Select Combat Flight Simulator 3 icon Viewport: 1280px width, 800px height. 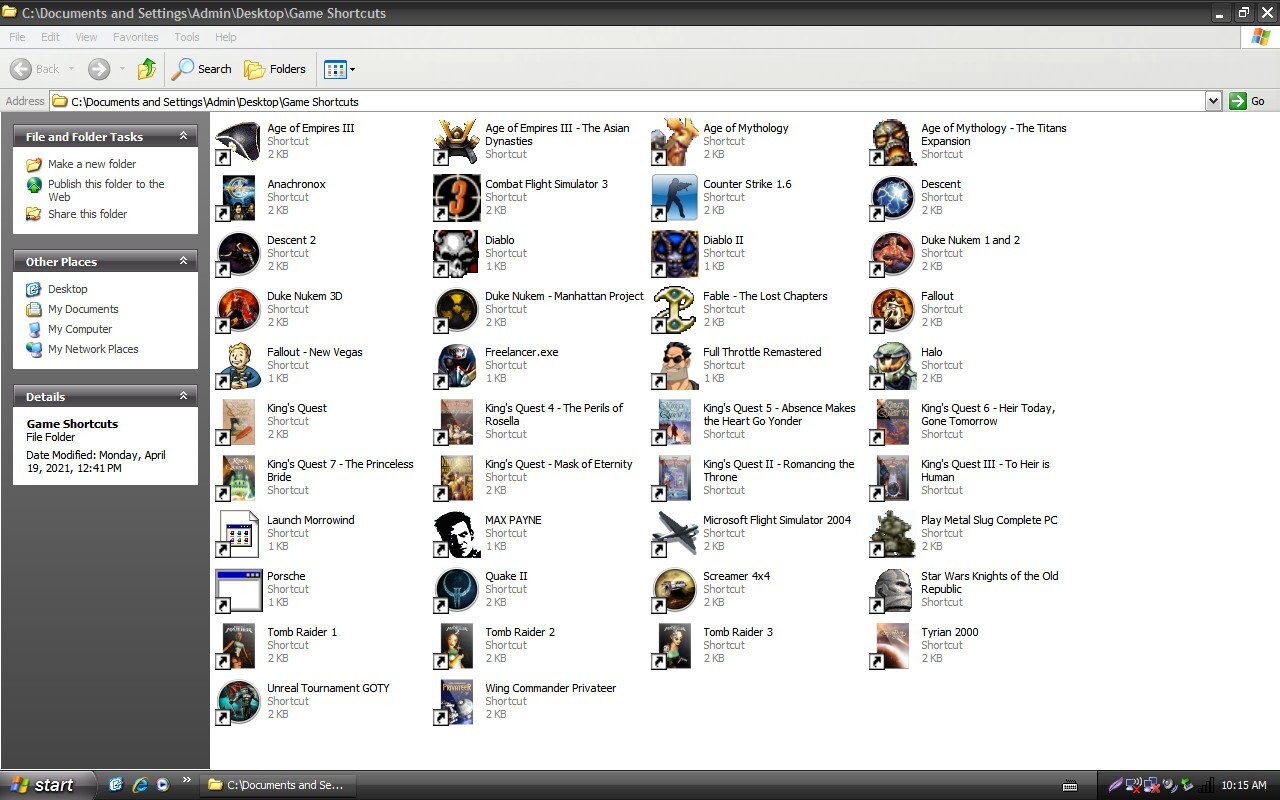tap(456, 198)
